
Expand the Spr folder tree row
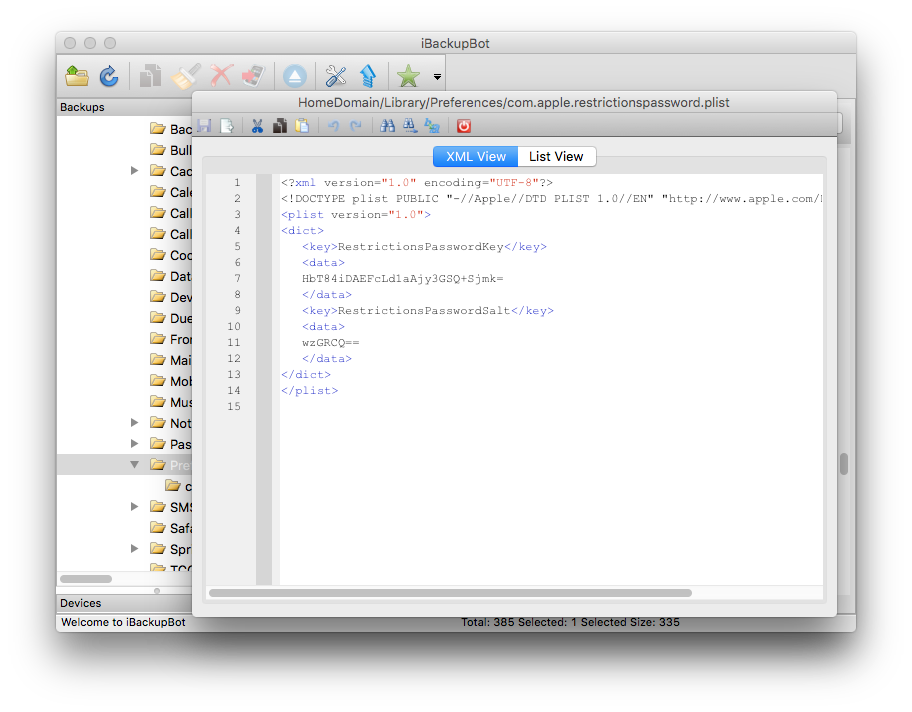134,549
